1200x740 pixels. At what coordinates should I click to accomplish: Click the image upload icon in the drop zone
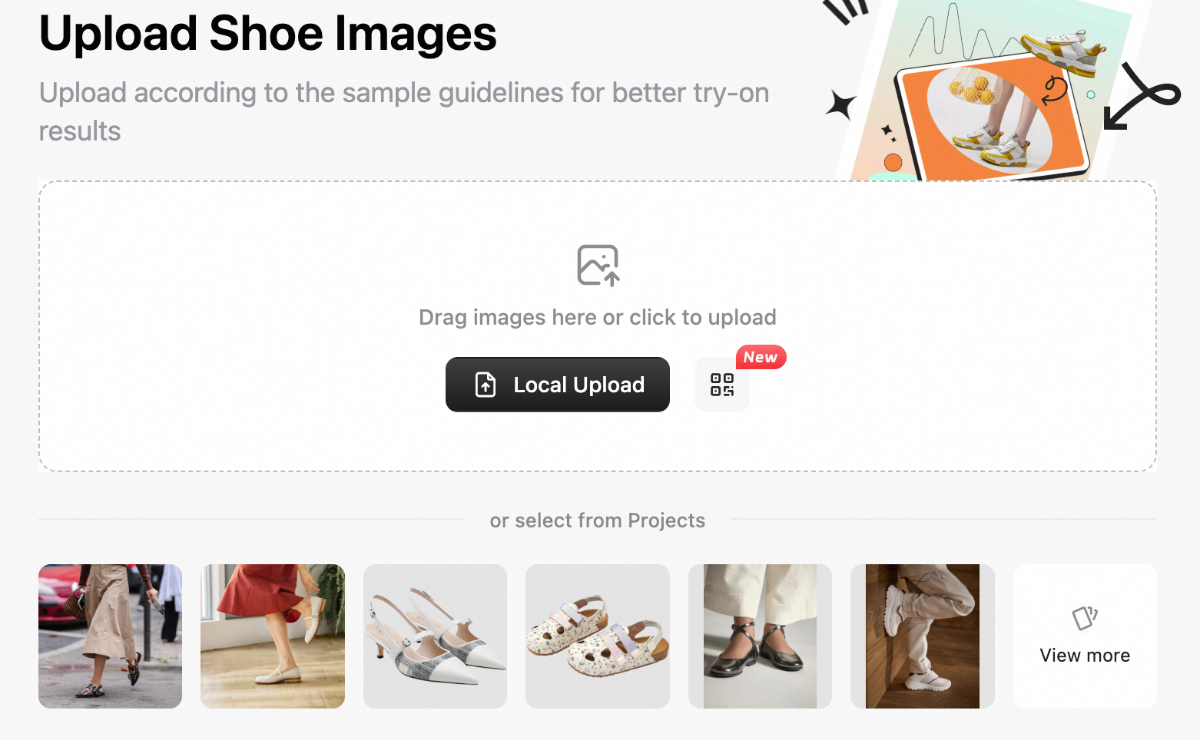pos(598,265)
